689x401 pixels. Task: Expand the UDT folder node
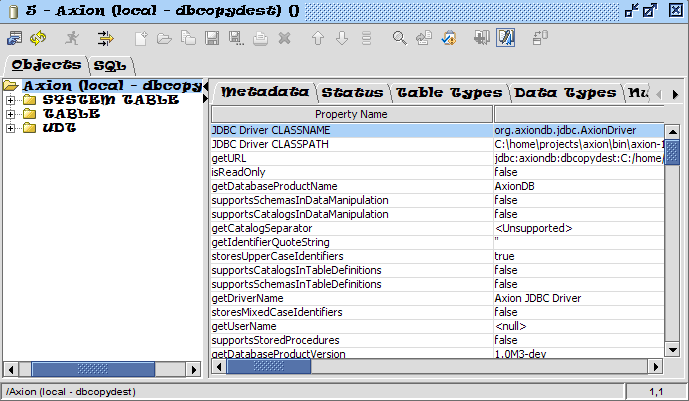pos(11,128)
